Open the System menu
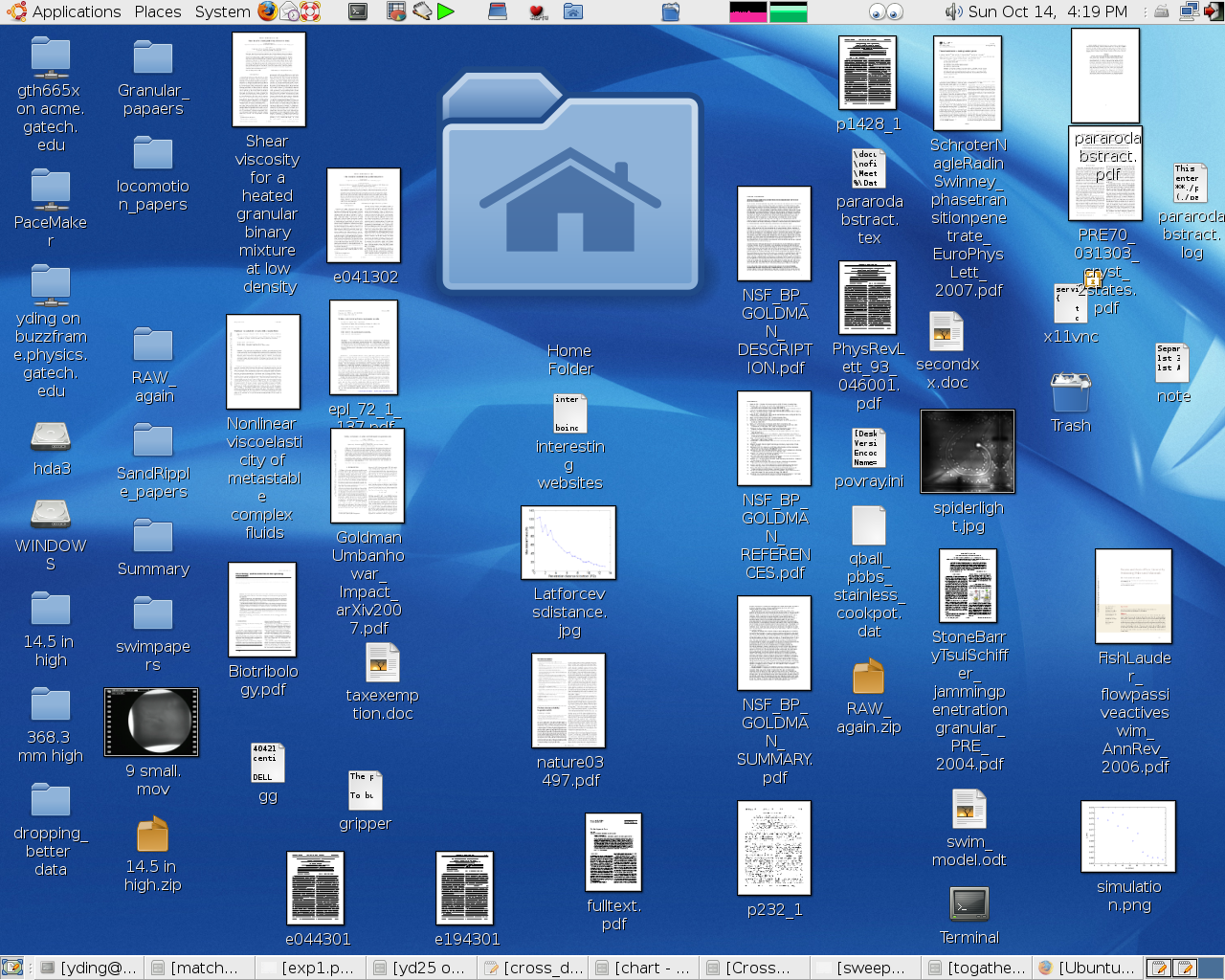 coord(222,11)
